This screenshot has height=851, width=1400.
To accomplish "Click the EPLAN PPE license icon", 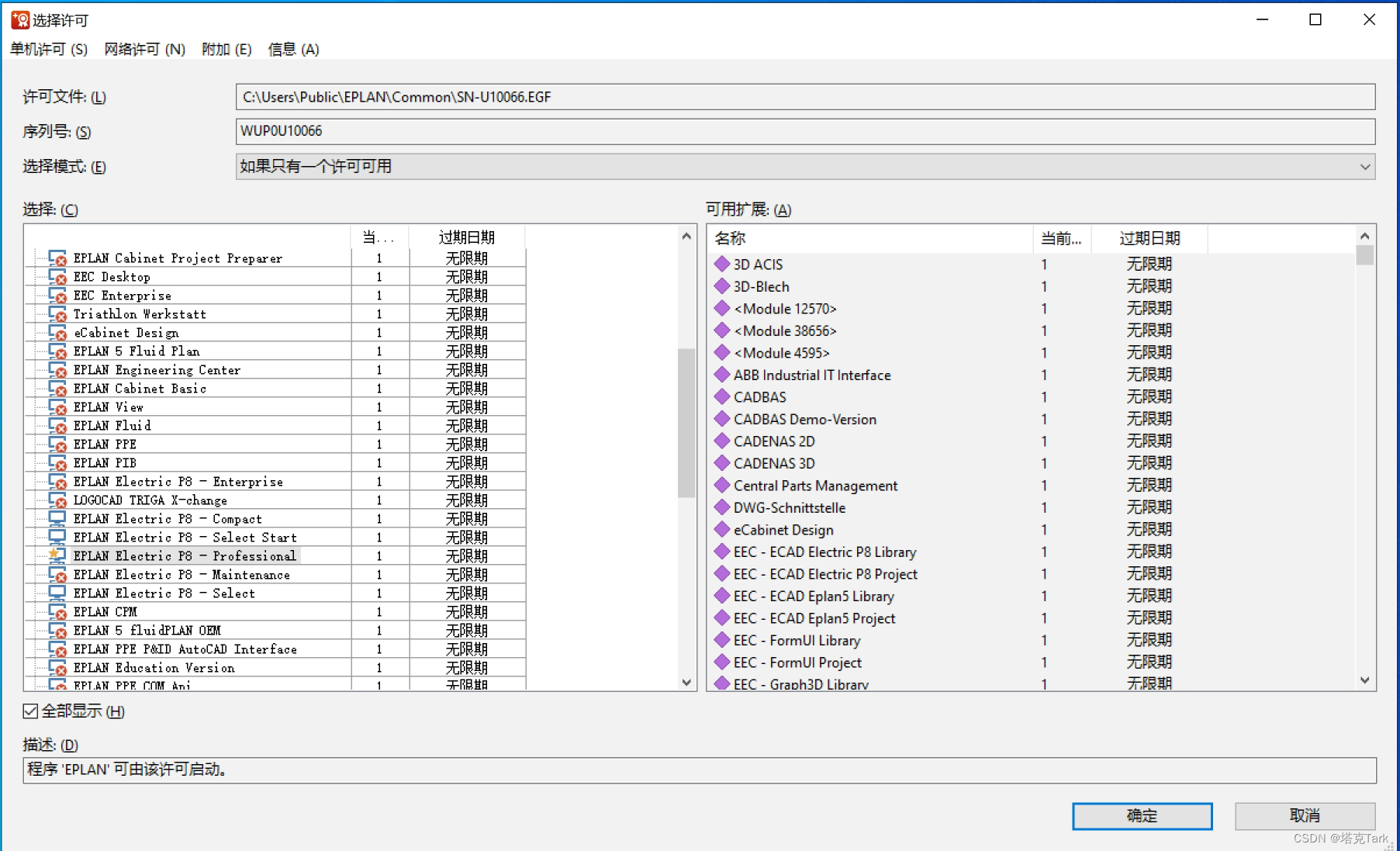I will point(57,445).
